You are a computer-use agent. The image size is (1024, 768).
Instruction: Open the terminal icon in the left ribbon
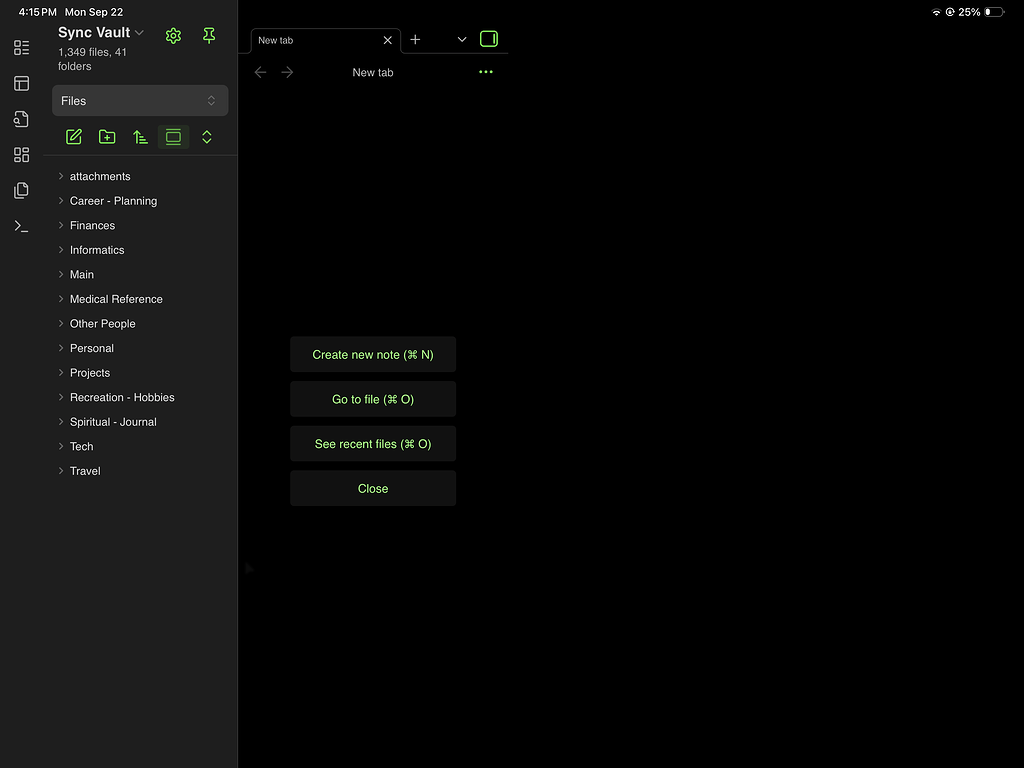(21, 225)
